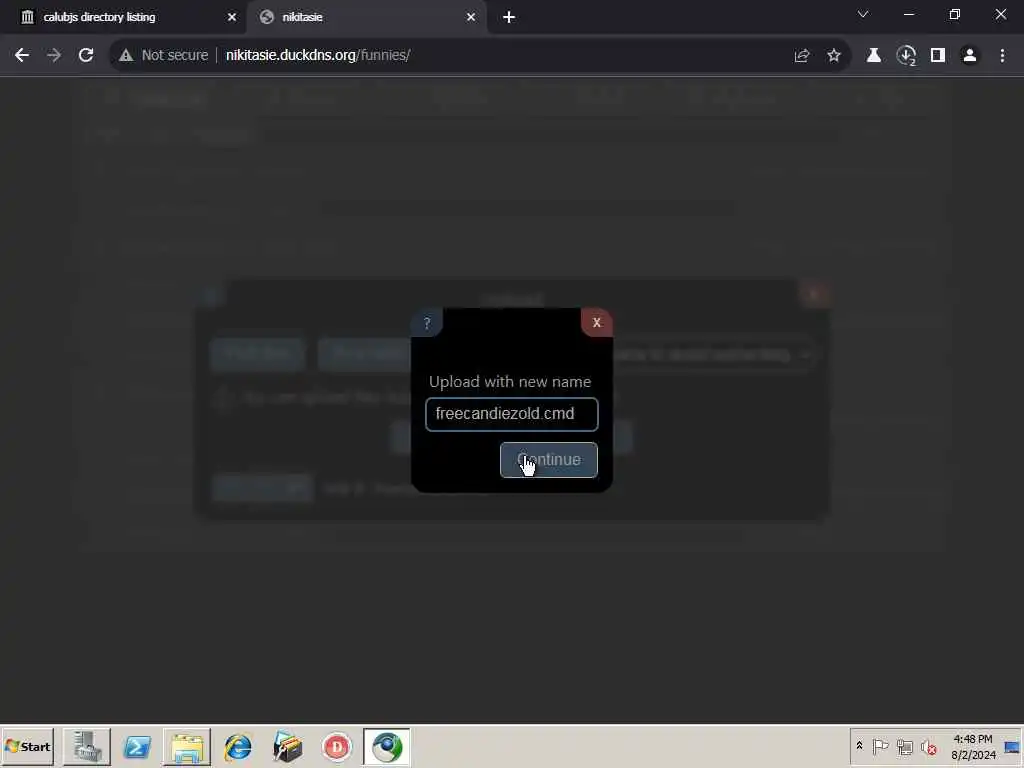Launch Server Manager from taskbar
This screenshot has height=768, width=1024.
click(x=87, y=746)
